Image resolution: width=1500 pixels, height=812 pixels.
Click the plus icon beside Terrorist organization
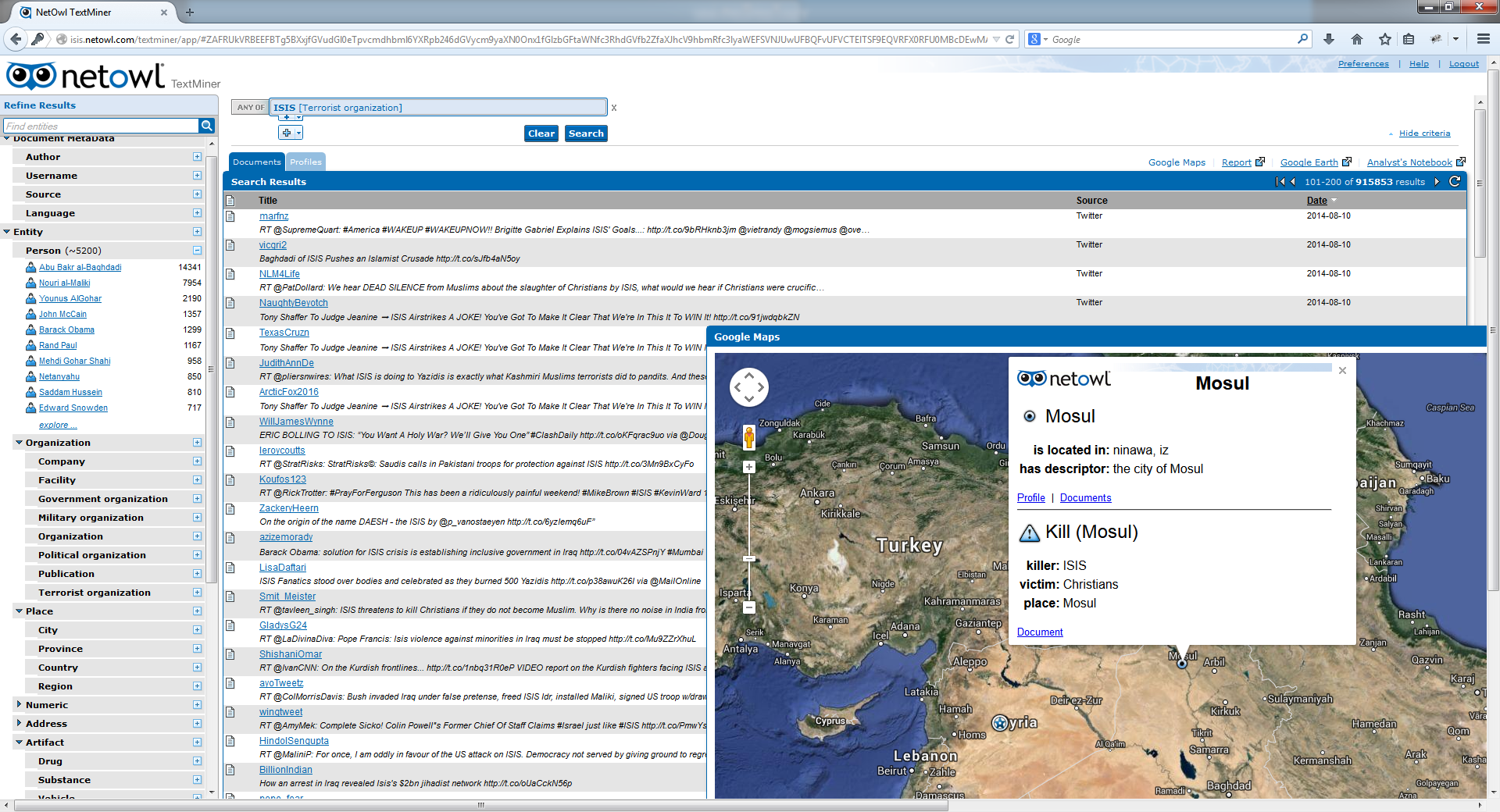click(197, 593)
